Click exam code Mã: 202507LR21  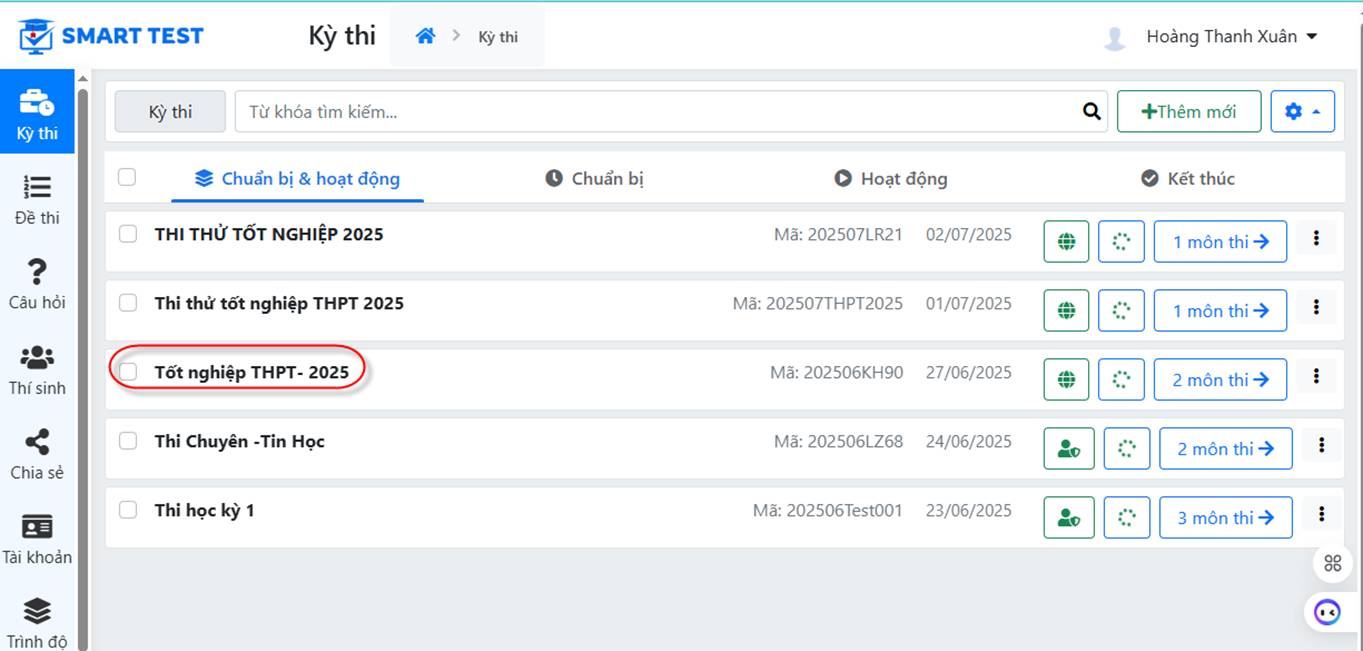tap(838, 235)
